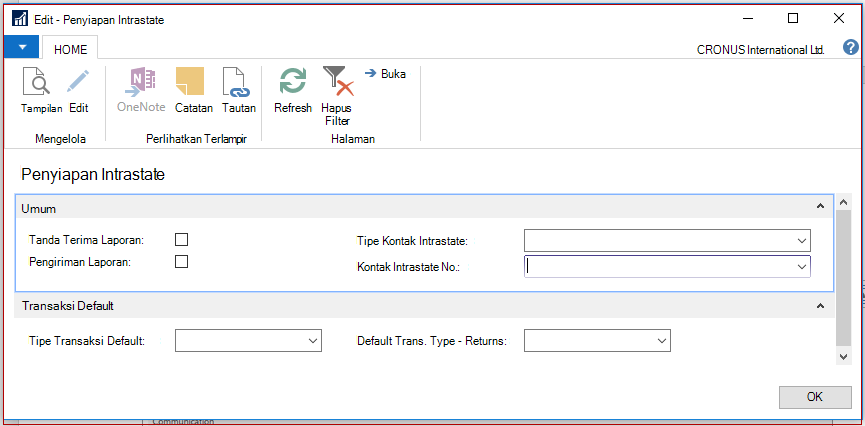The image size is (865, 426).
Task: Open Catatan notes icon
Action: click(x=190, y=81)
